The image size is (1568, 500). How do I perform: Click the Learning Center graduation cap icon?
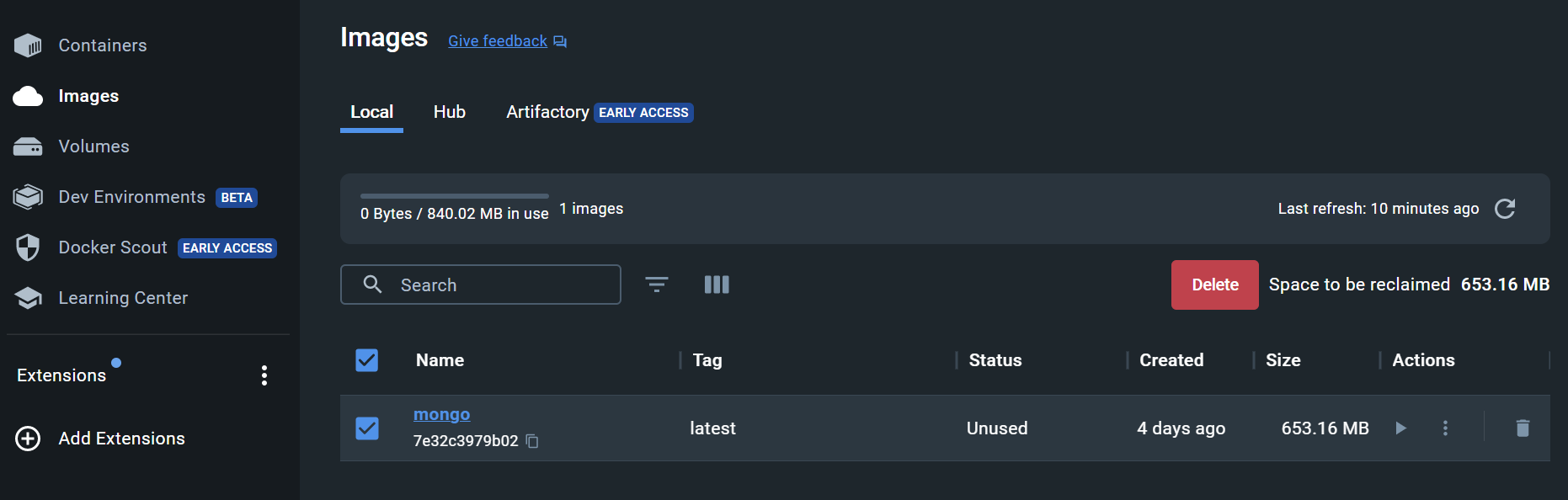(x=28, y=298)
